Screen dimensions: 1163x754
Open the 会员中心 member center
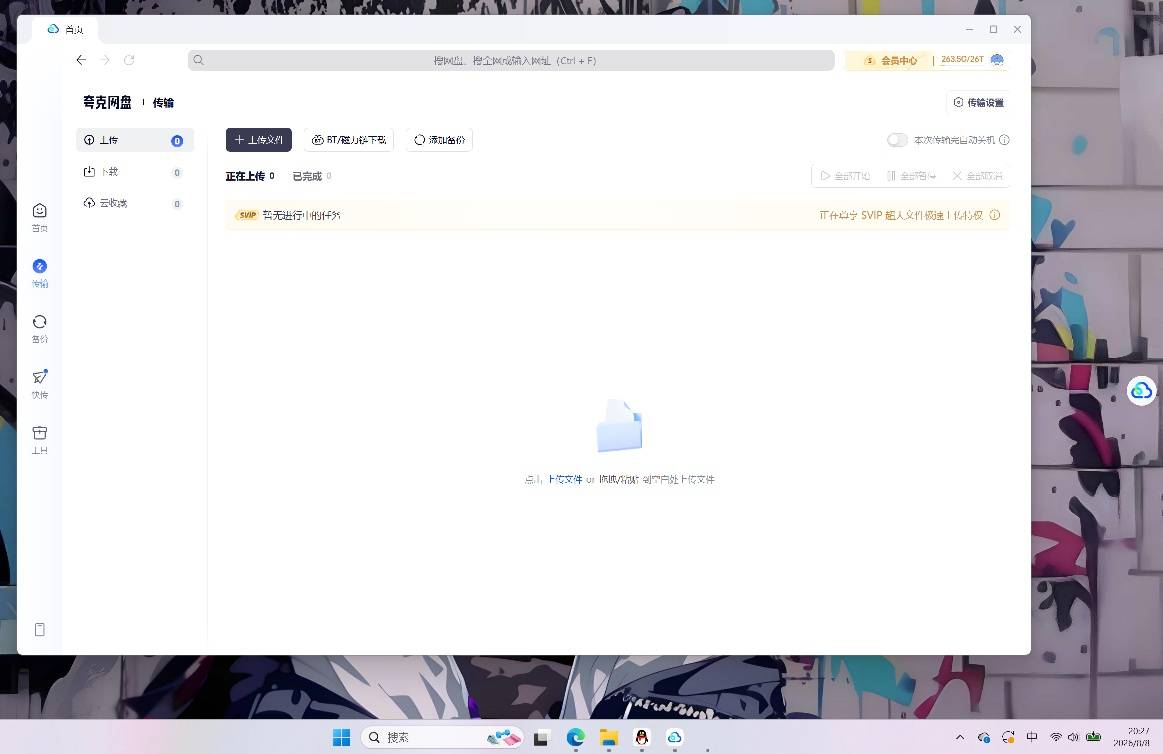pyautogui.click(x=891, y=60)
